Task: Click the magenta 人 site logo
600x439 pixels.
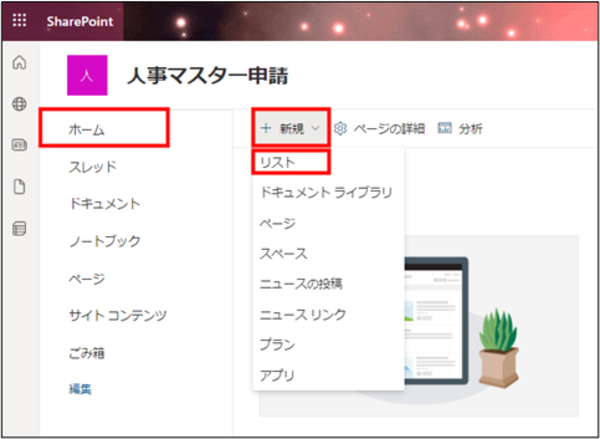Action: pos(87,75)
